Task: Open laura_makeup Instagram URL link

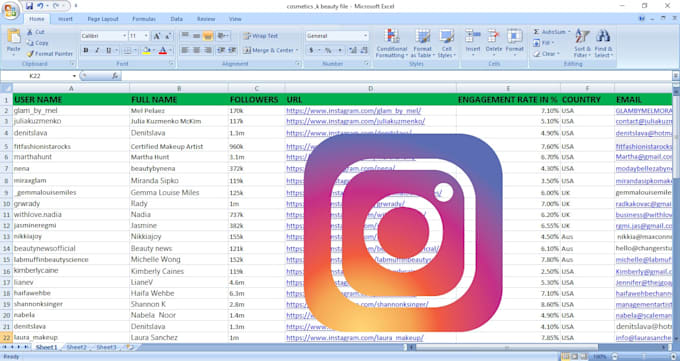Action: (x=355, y=338)
